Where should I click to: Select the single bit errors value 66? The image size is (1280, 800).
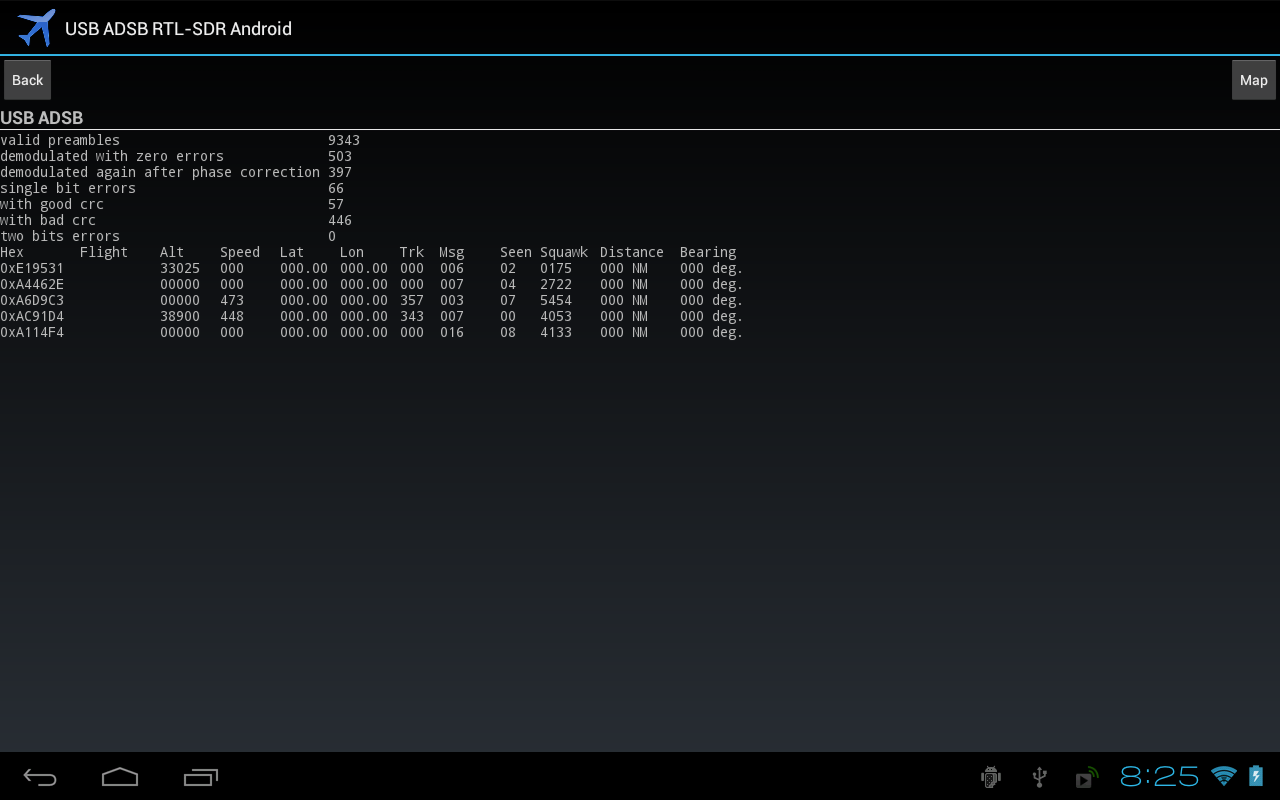(x=336, y=188)
